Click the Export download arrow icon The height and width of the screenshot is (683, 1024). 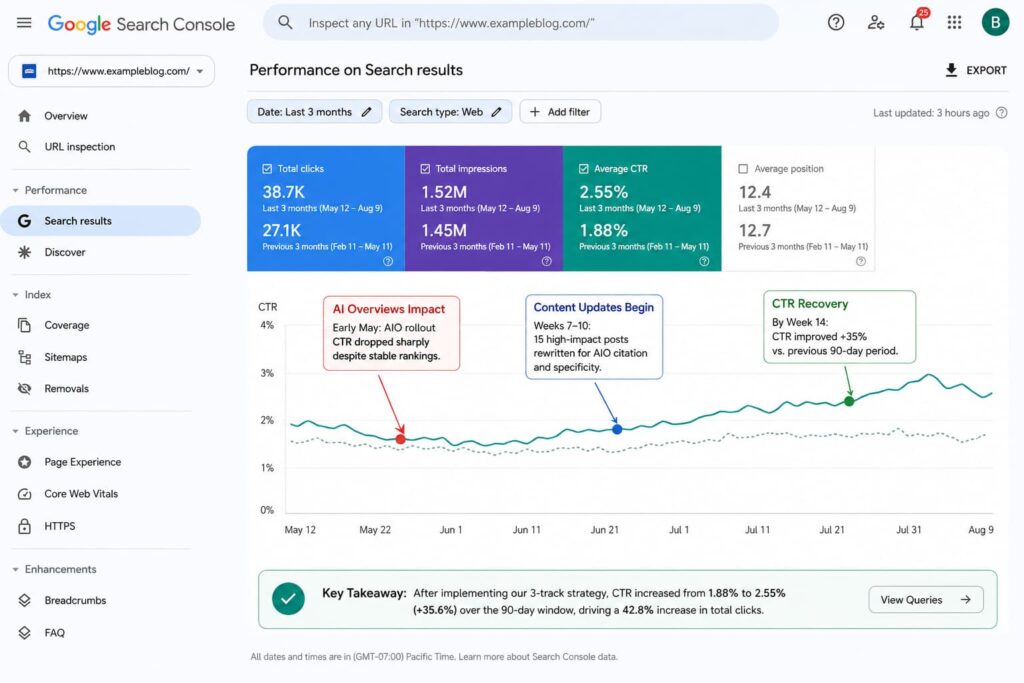tap(952, 70)
